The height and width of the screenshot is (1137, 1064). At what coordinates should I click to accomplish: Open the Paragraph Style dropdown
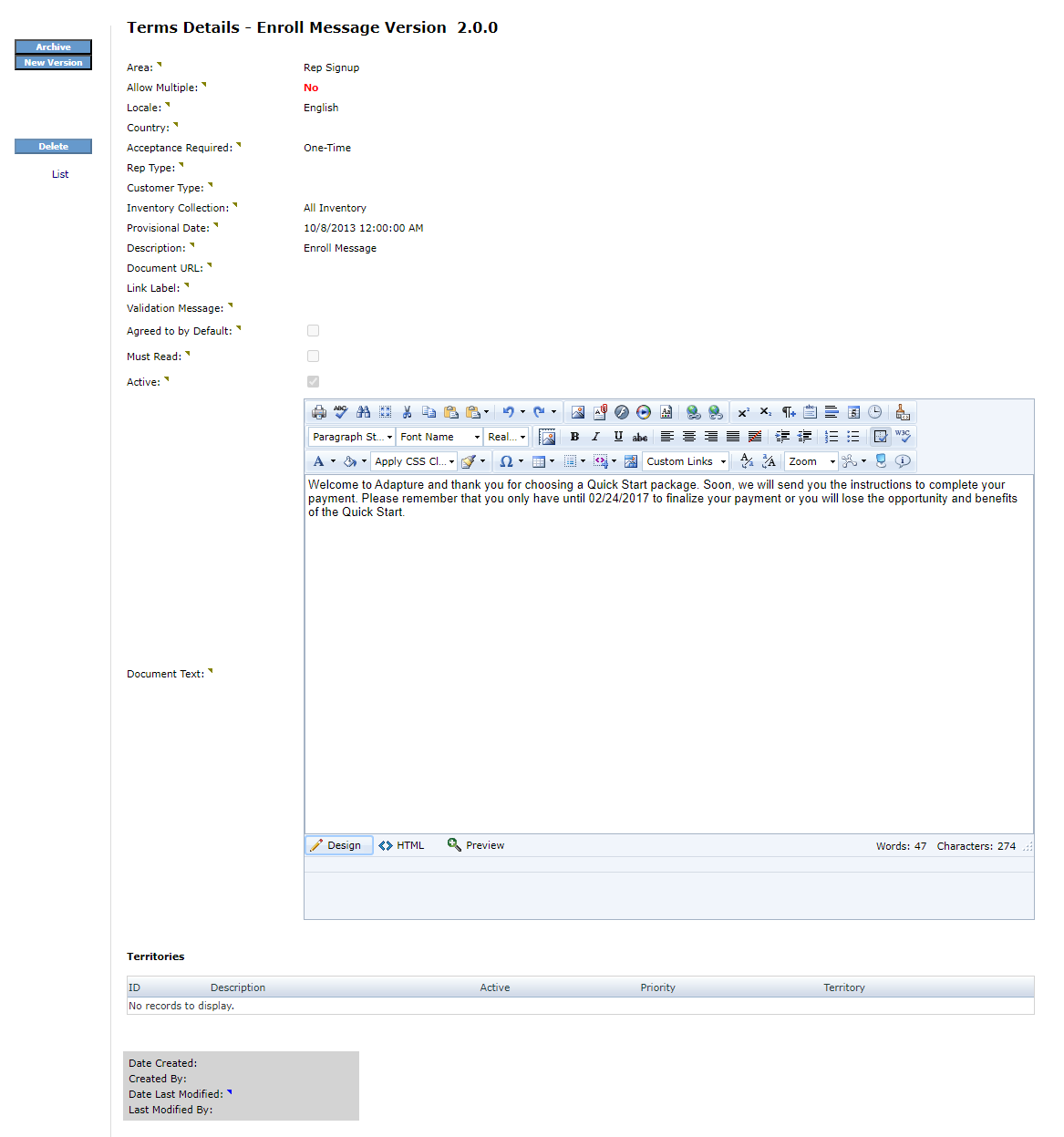(352, 437)
